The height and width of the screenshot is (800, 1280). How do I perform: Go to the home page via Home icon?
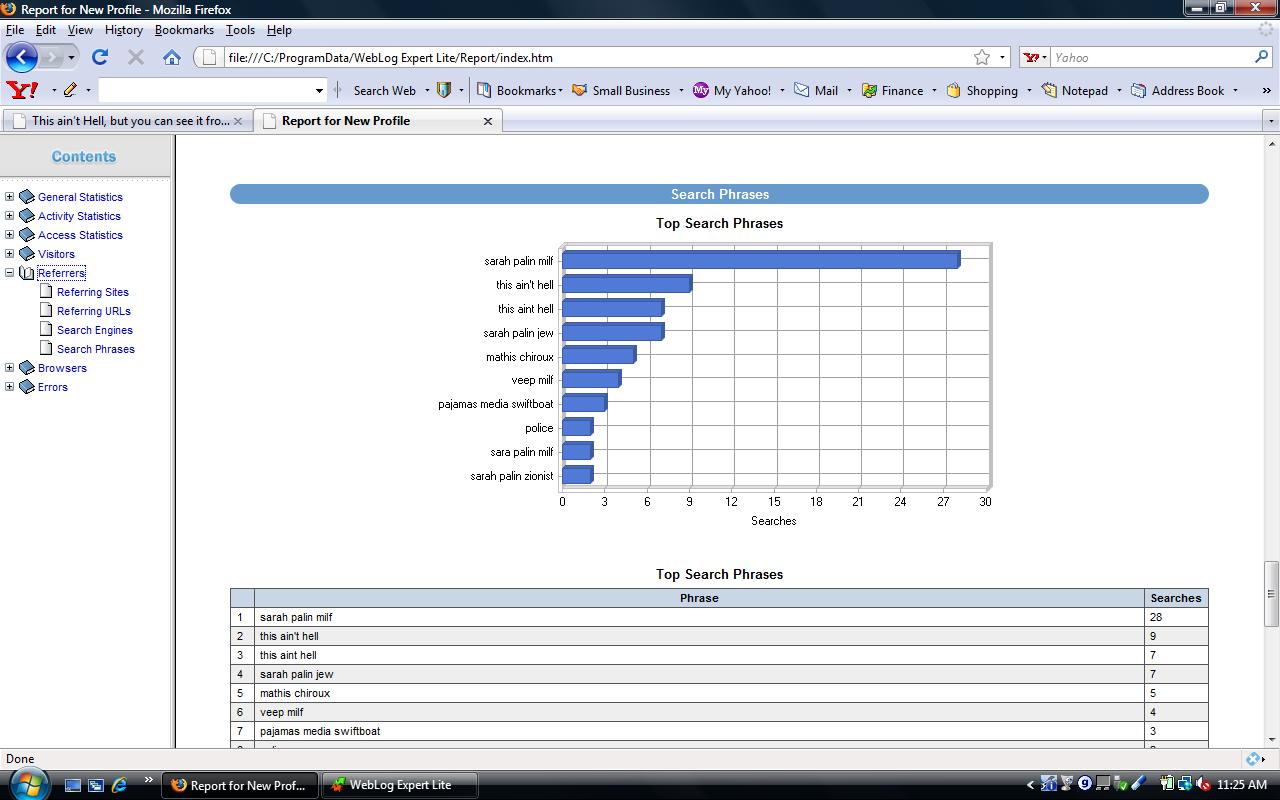172,57
